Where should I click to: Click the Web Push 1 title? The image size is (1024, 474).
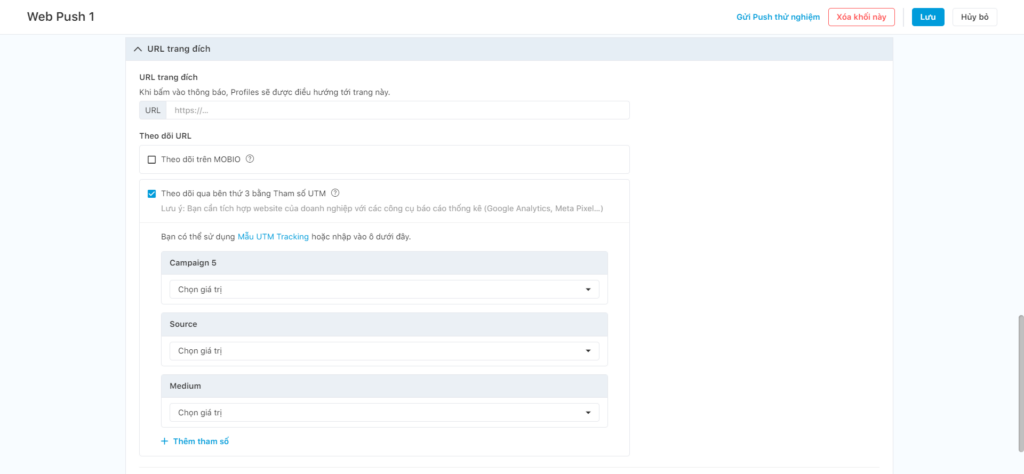[x=61, y=17]
